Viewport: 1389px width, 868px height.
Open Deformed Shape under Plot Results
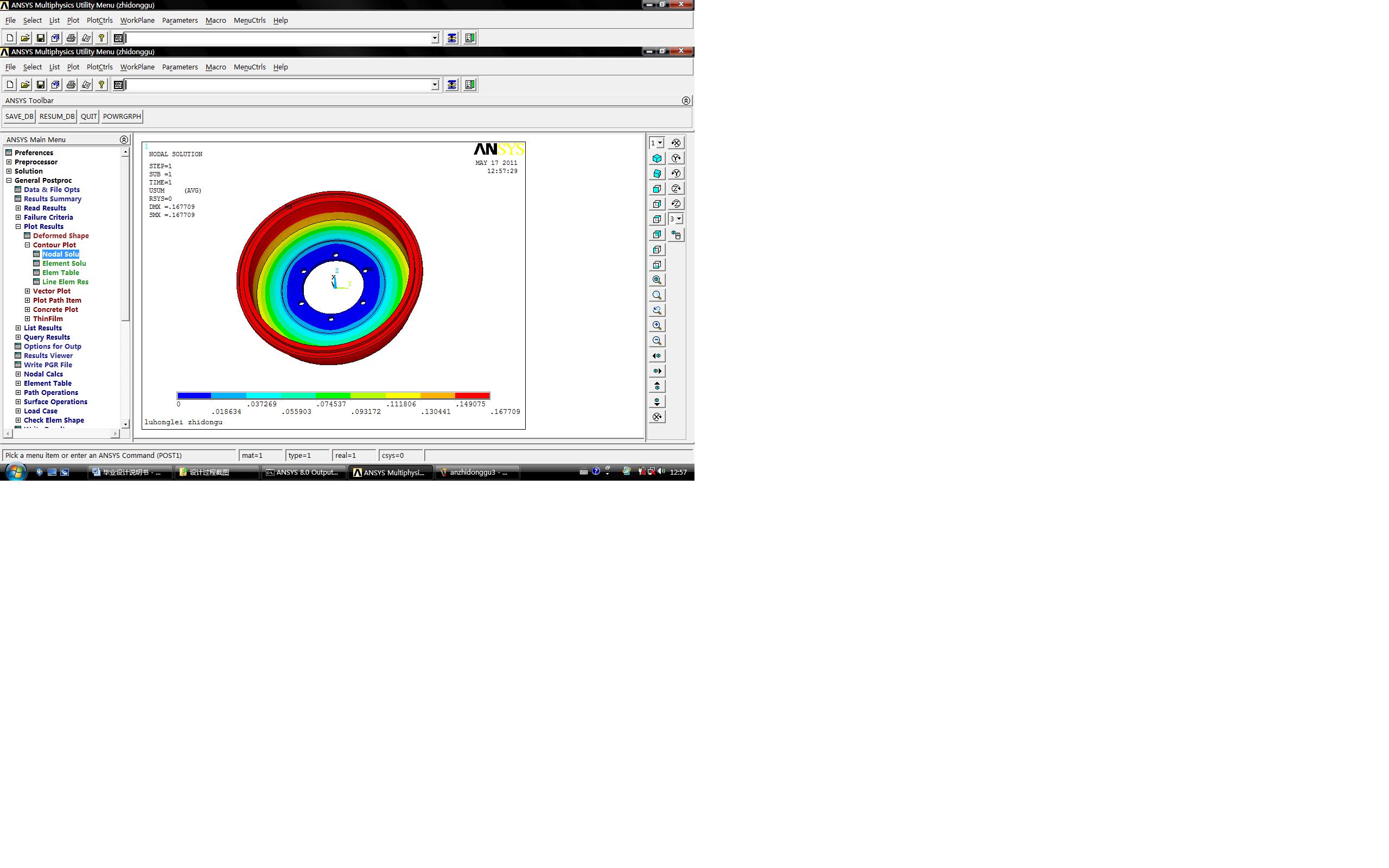pos(61,236)
